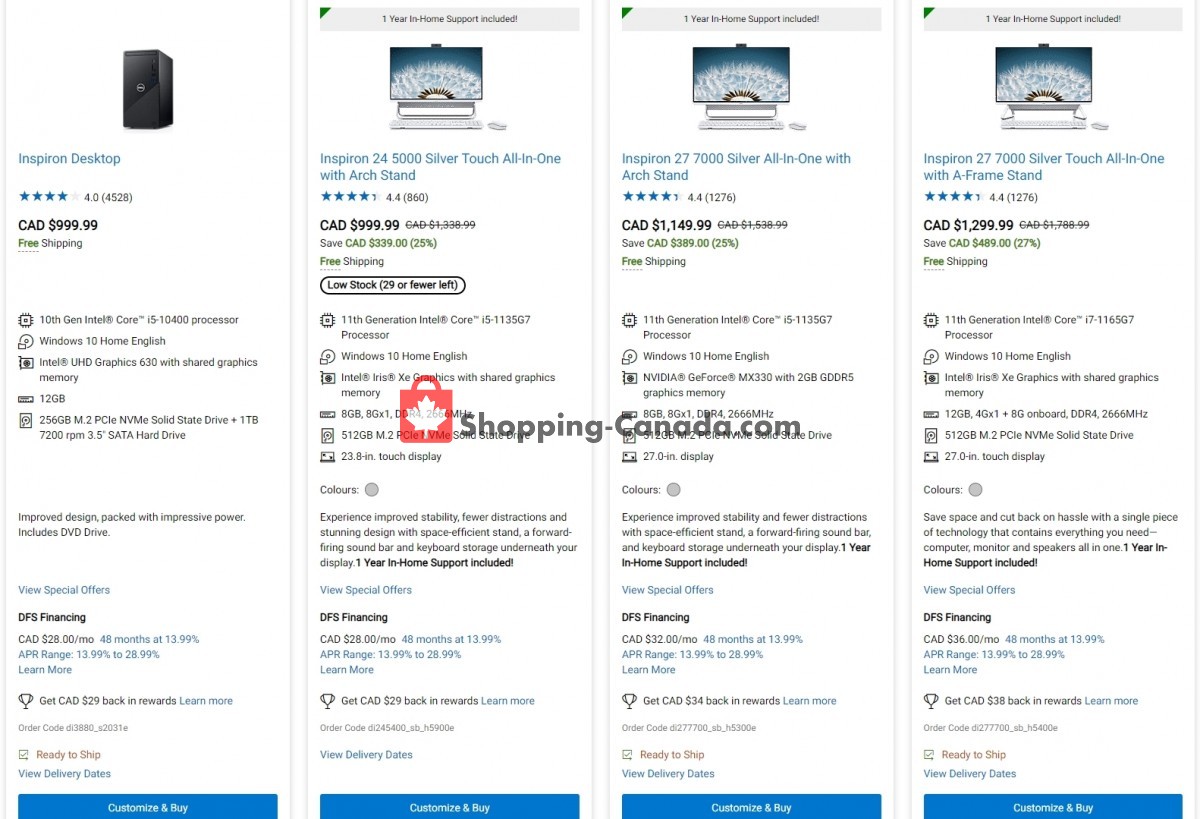Click the rewards trophy icon under Inspiron Desktop

26,701
